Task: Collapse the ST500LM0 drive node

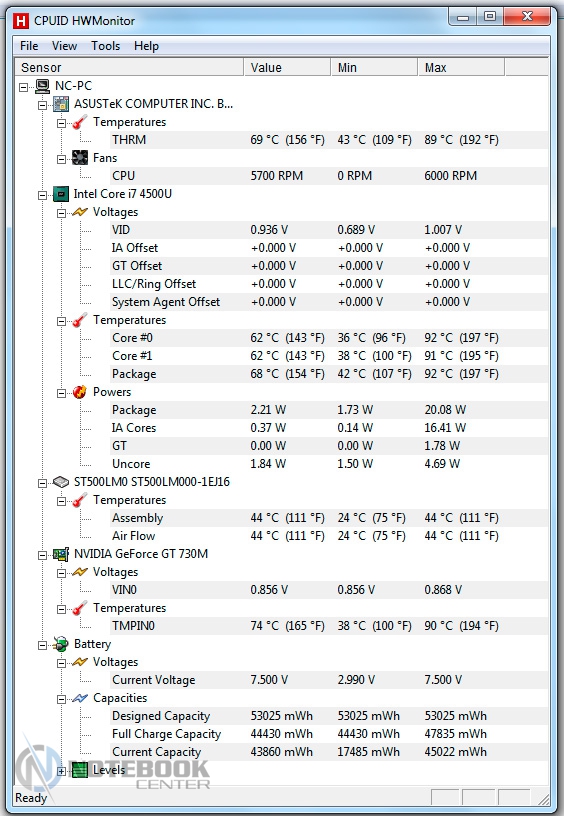Action: pyautogui.click(x=42, y=483)
